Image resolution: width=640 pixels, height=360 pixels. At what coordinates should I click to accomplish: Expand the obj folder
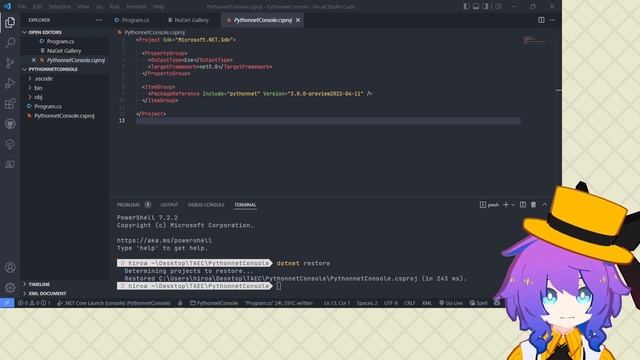[65, 97]
